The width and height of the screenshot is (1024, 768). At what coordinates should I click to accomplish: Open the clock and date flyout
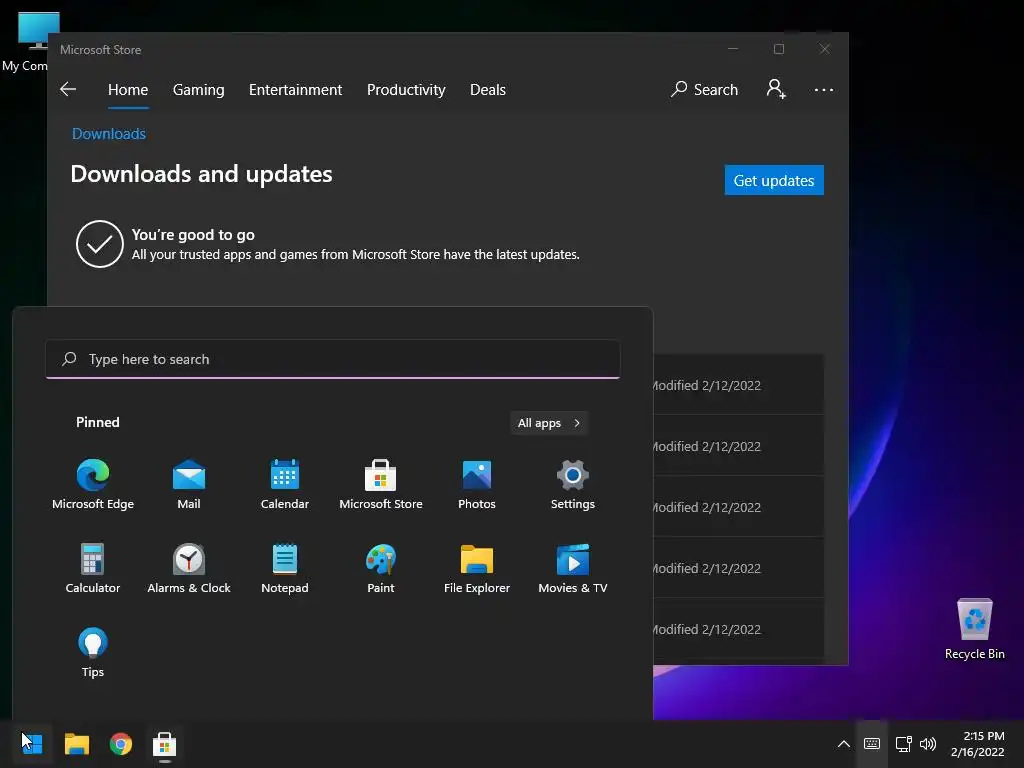(978, 744)
